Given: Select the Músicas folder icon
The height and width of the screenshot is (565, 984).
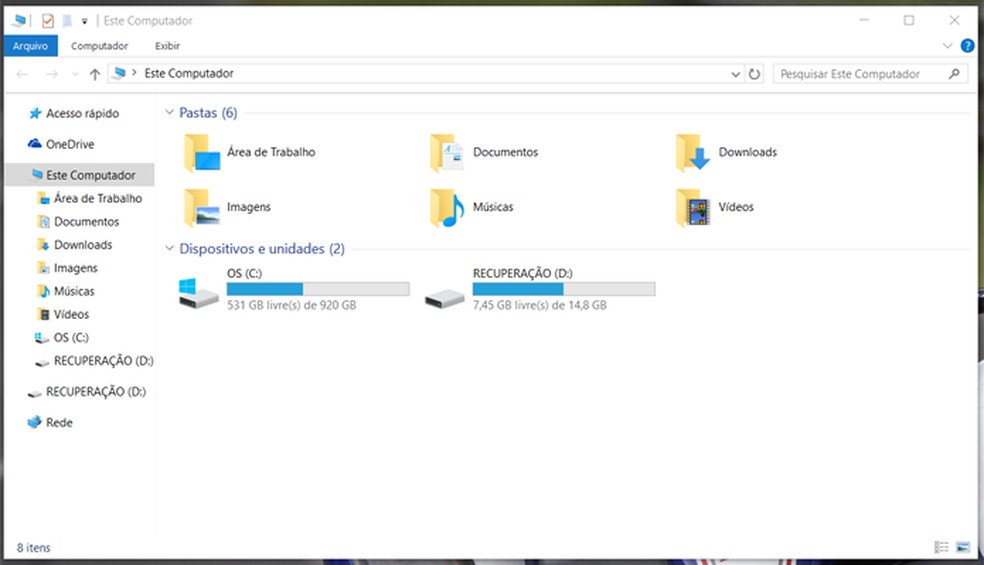Looking at the screenshot, I should pyautogui.click(x=447, y=207).
